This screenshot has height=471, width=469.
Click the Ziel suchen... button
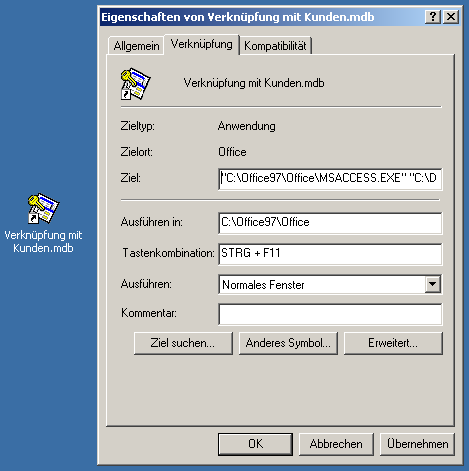(x=183, y=343)
